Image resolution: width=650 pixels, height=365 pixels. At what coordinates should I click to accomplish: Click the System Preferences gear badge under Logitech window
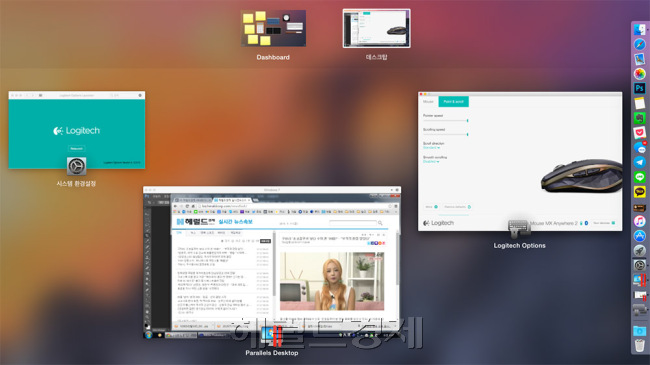click(76, 166)
